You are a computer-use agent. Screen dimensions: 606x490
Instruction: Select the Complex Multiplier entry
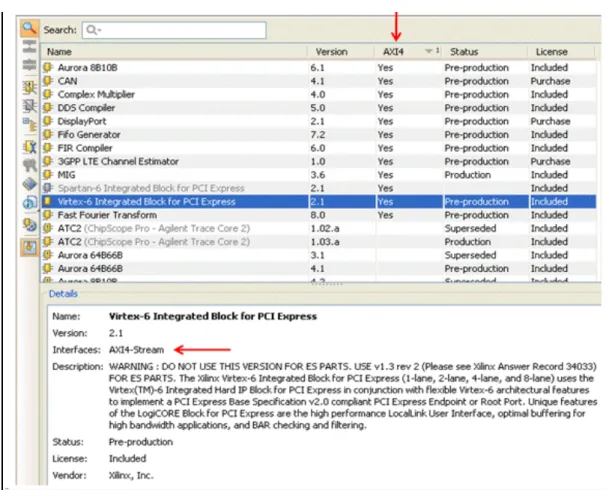319,94
